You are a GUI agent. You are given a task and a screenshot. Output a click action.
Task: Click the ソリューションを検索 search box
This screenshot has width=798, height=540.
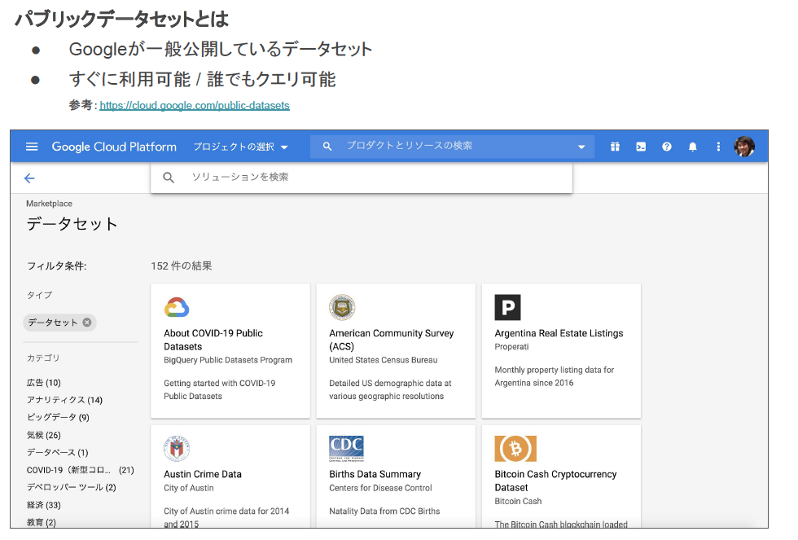pyautogui.click(x=361, y=177)
